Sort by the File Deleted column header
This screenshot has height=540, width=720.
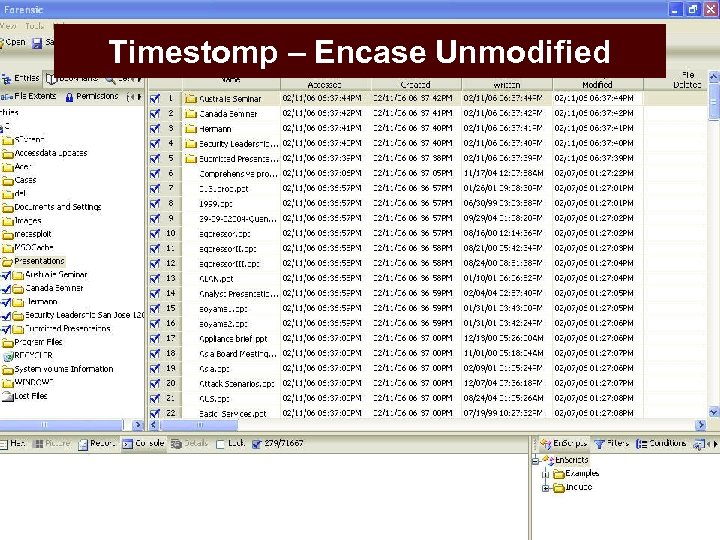point(687,80)
